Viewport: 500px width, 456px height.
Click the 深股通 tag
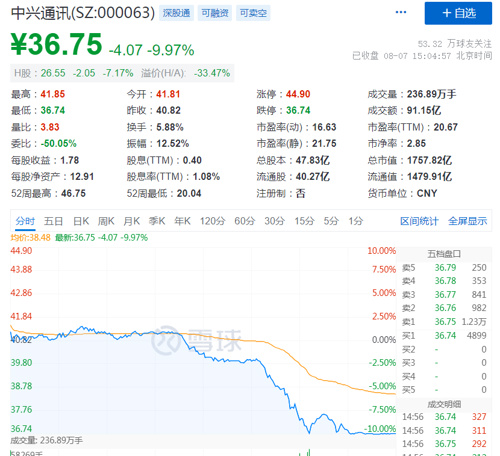click(176, 13)
